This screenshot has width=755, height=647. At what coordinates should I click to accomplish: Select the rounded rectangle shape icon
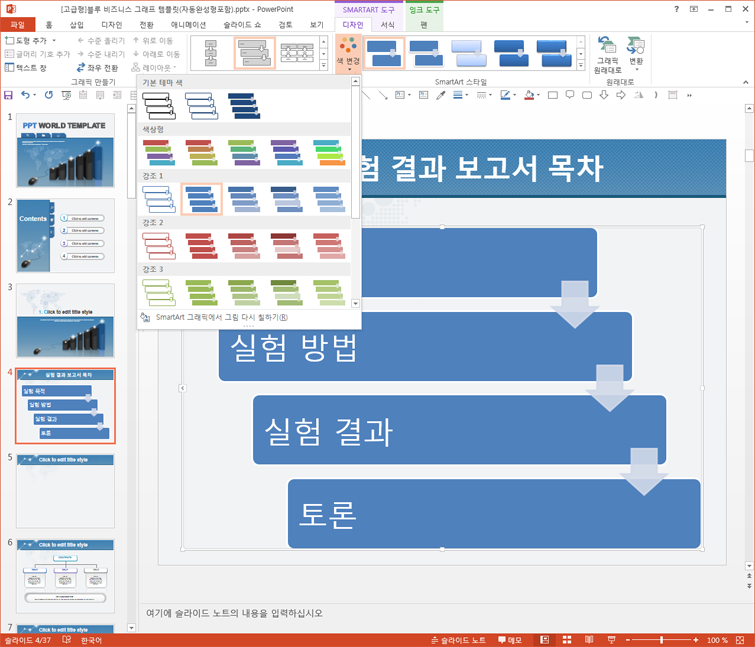tap(587, 95)
